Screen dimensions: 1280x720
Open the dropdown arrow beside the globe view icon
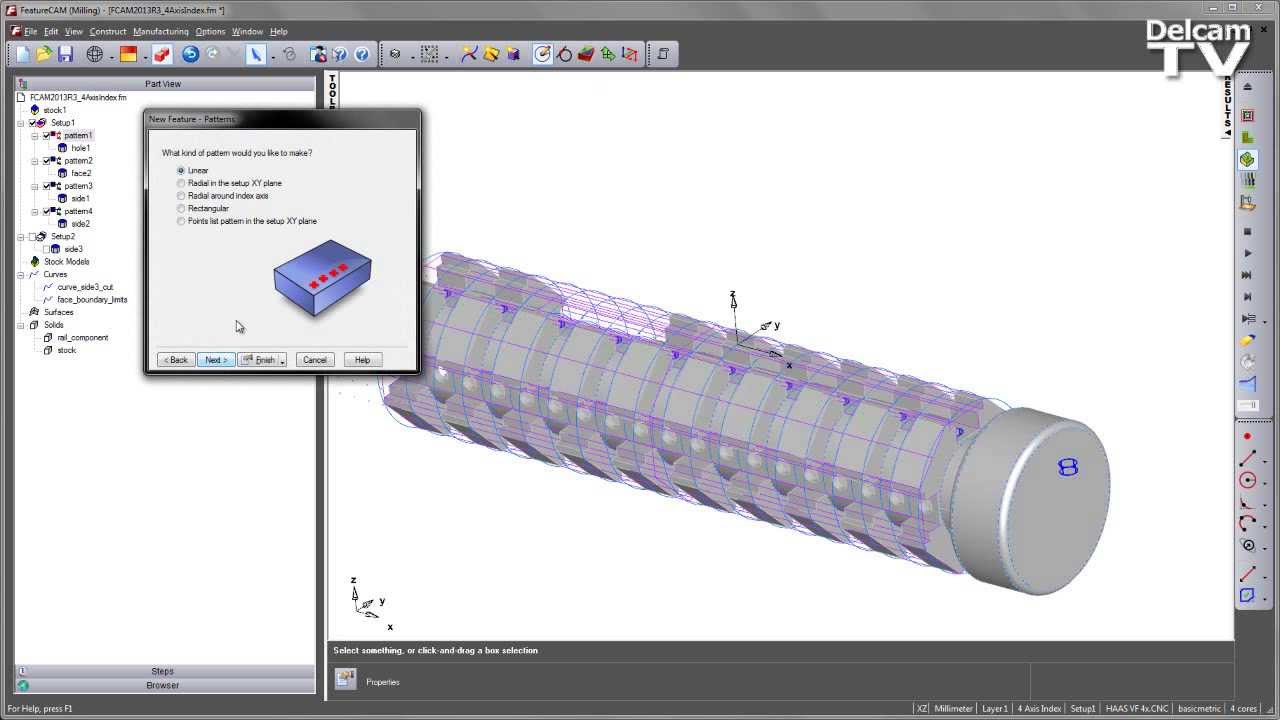click(111, 56)
